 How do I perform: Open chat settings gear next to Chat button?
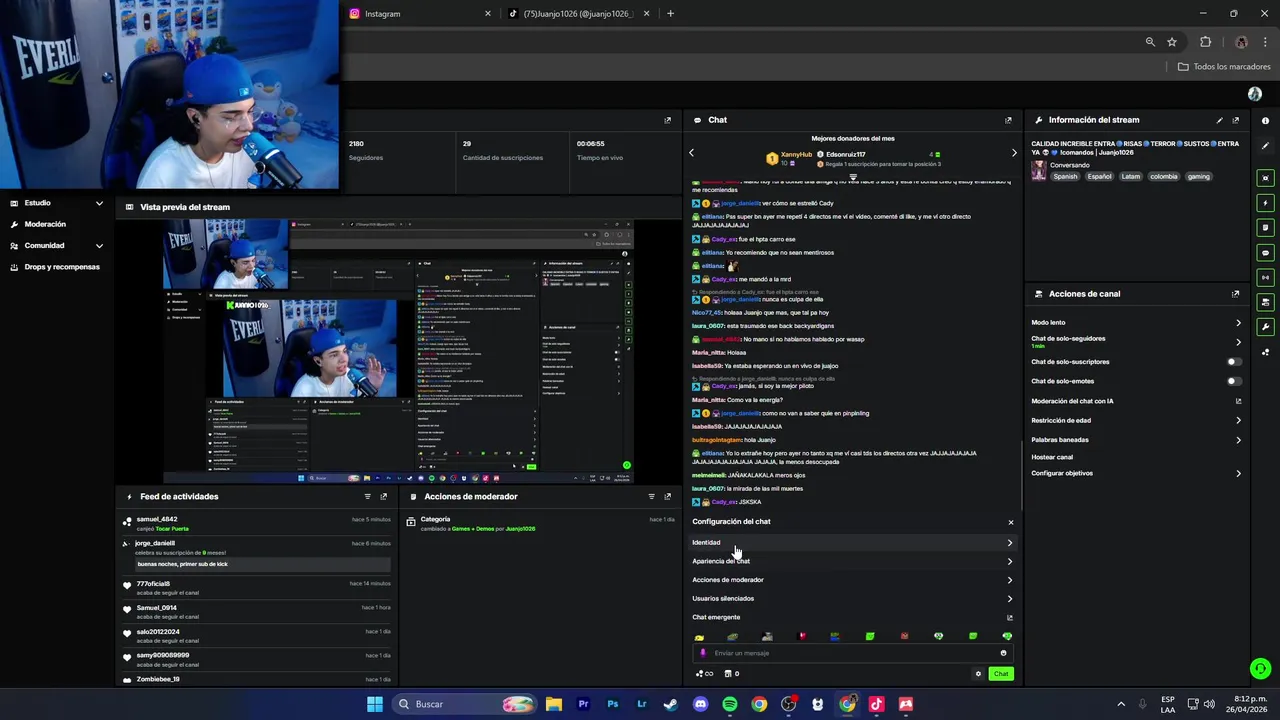coord(978,674)
